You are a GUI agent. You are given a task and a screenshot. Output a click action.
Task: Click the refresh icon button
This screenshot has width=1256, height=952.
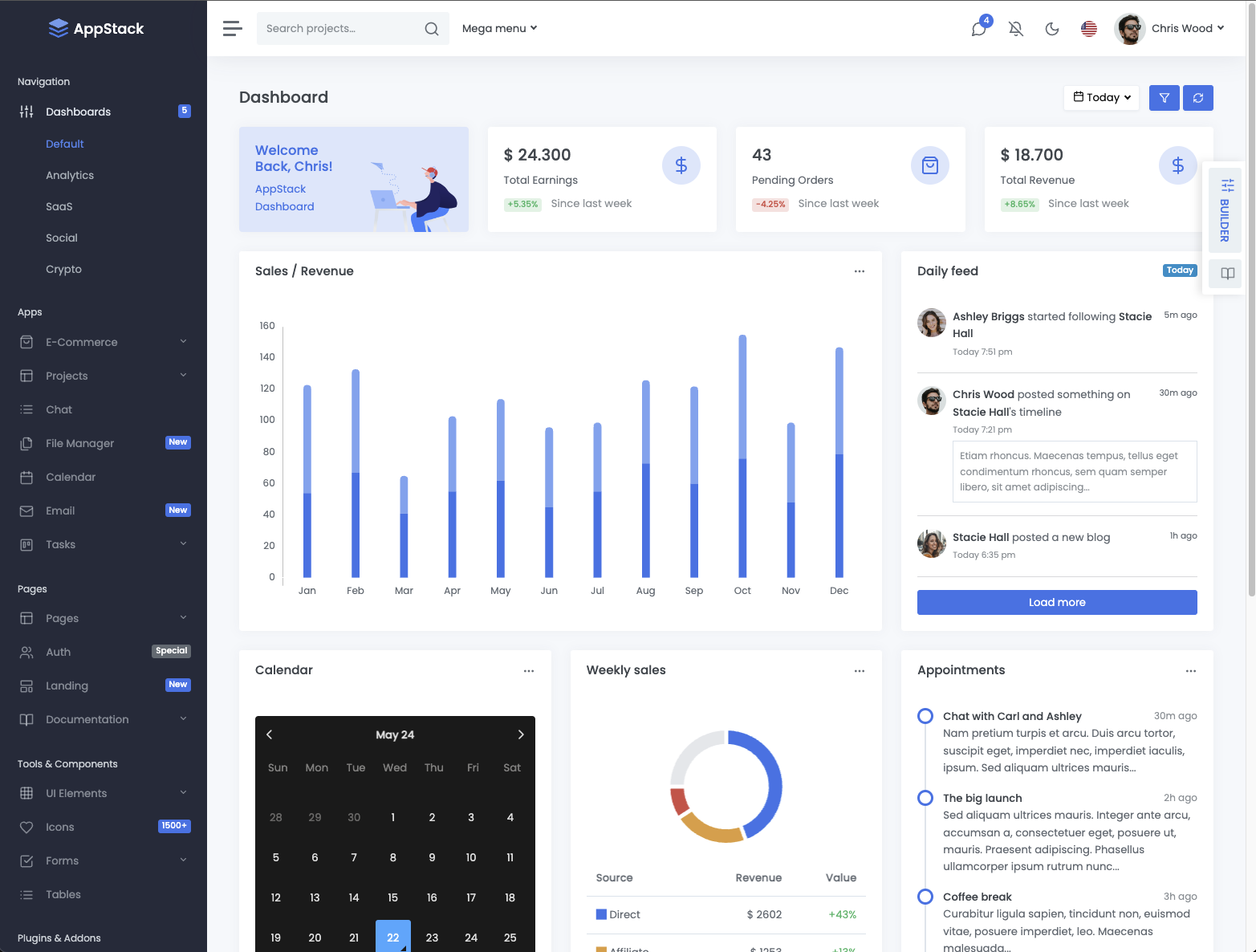pyautogui.click(x=1198, y=98)
